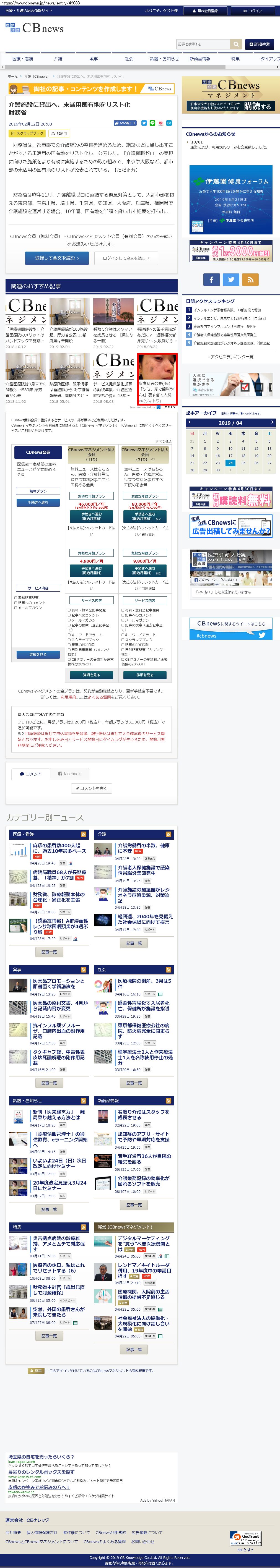
Task: Click 広告出稿してみませんか banner
Action: 231,527
